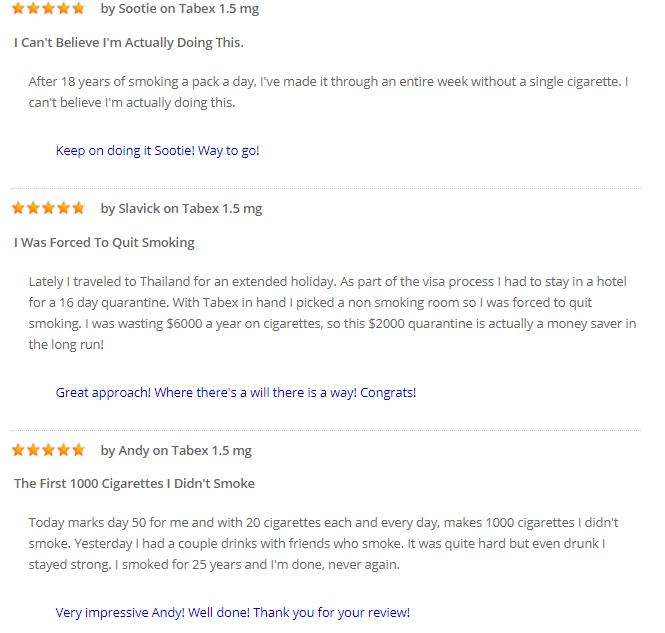Click the star rating on Andy's review
This screenshot has height=633, width=665.
(48, 449)
